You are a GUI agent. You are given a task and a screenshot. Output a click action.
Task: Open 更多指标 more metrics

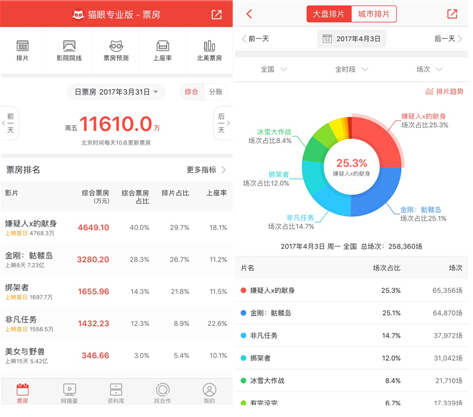click(206, 170)
